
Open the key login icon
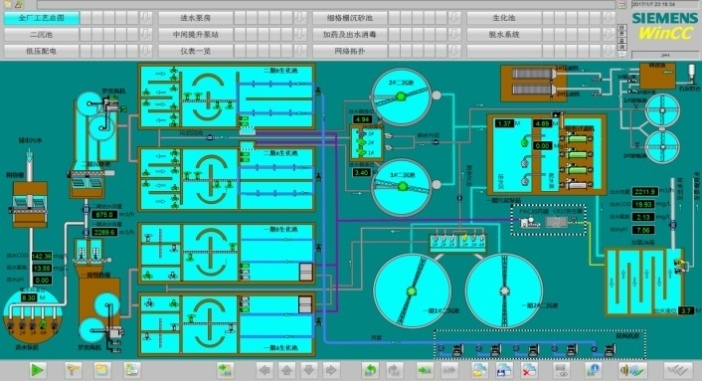click(x=73, y=370)
